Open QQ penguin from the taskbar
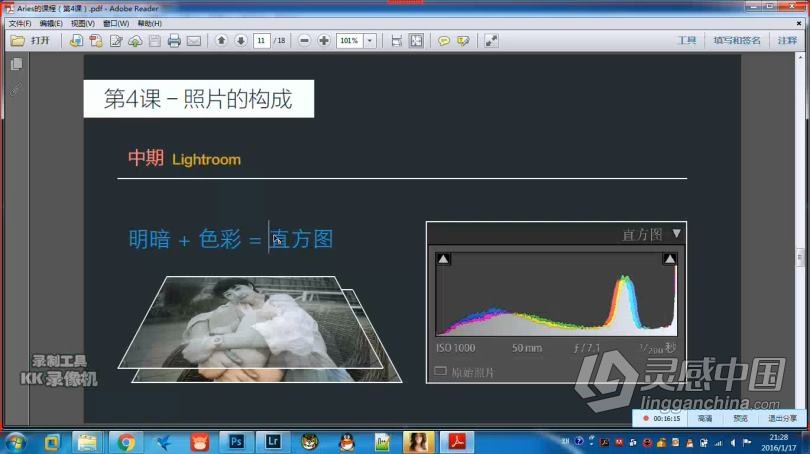 pyautogui.click(x=347, y=442)
